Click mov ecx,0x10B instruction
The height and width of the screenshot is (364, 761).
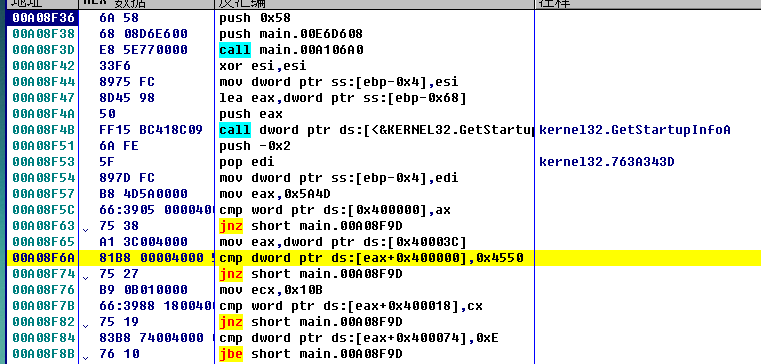[x=271, y=290]
